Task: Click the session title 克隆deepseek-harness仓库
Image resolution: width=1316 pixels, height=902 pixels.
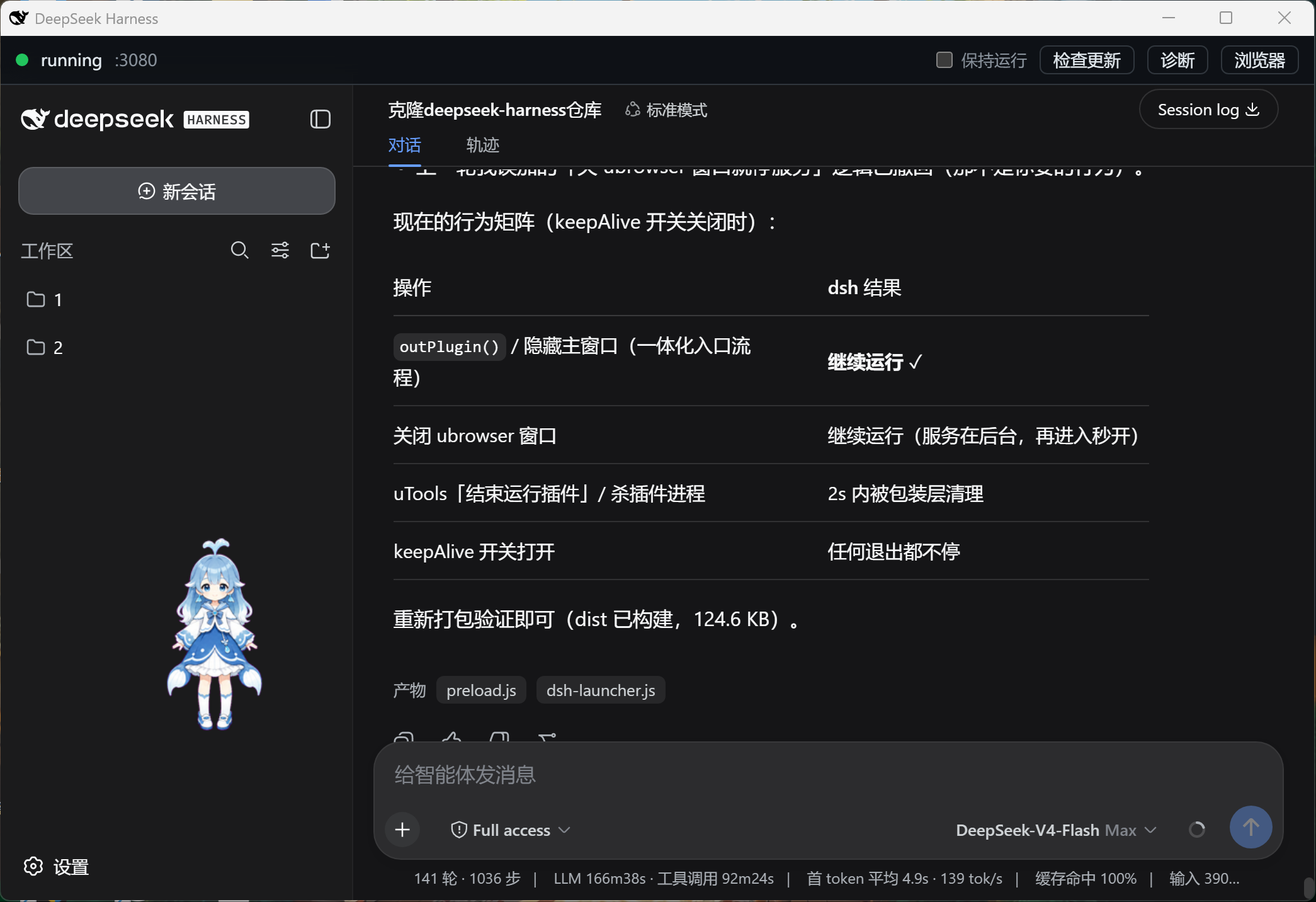Action: tap(494, 110)
